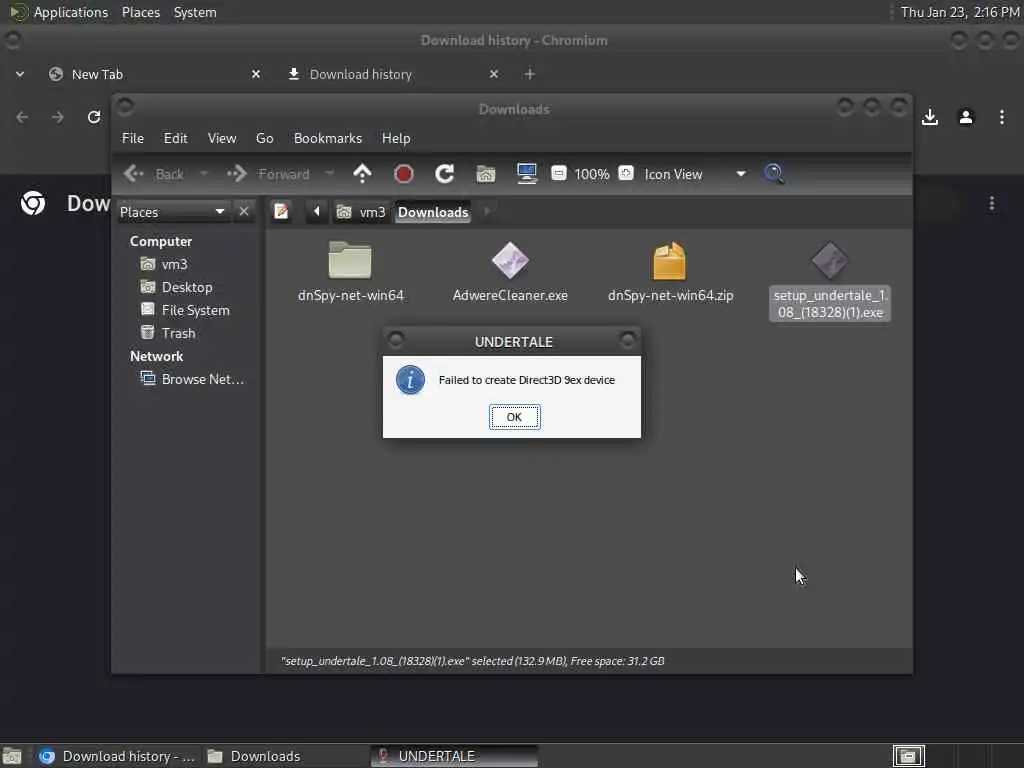Click OK in the UNDERTALE error dialog
This screenshot has width=1024, height=768.
515,417
